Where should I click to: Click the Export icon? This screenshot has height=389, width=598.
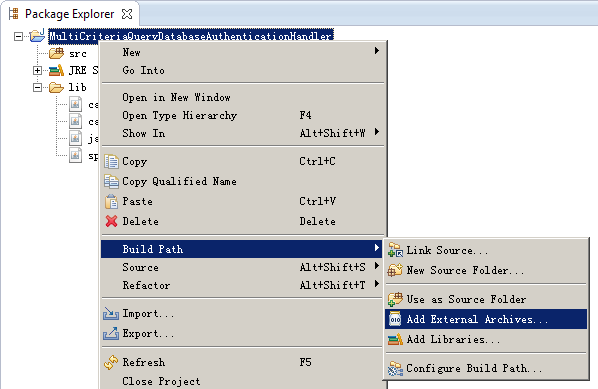[x=111, y=334]
